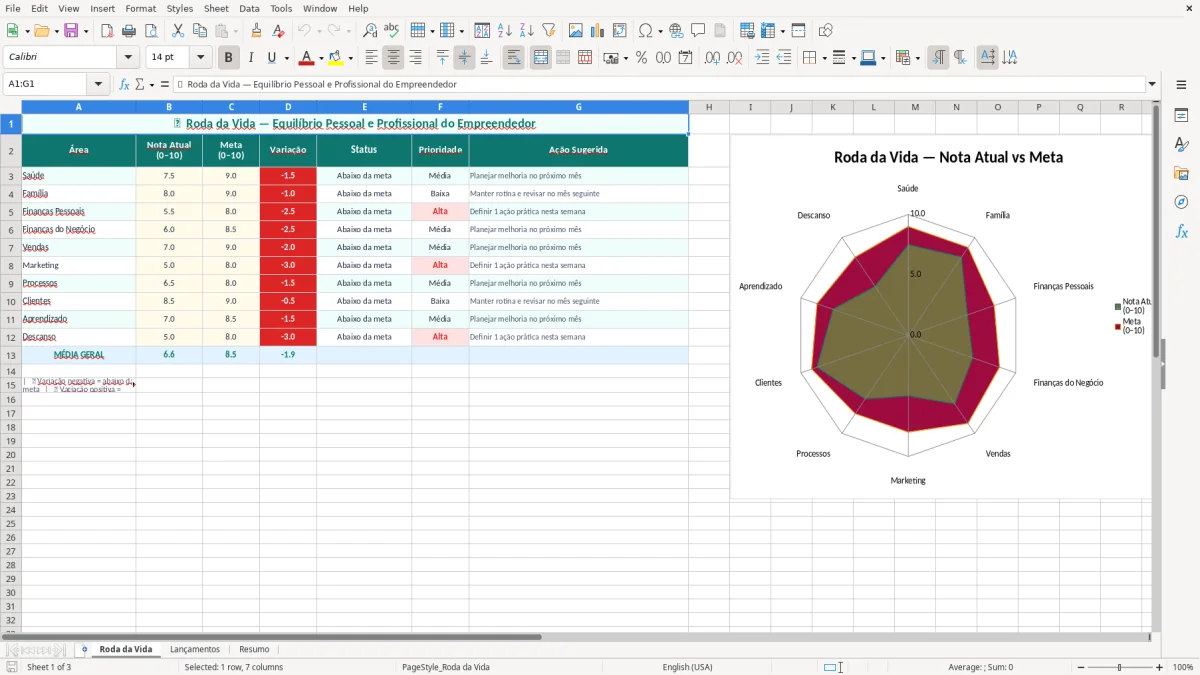The width and height of the screenshot is (1200, 675).
Task: Open the Font Name dropdown
Action: pos(128,58)
